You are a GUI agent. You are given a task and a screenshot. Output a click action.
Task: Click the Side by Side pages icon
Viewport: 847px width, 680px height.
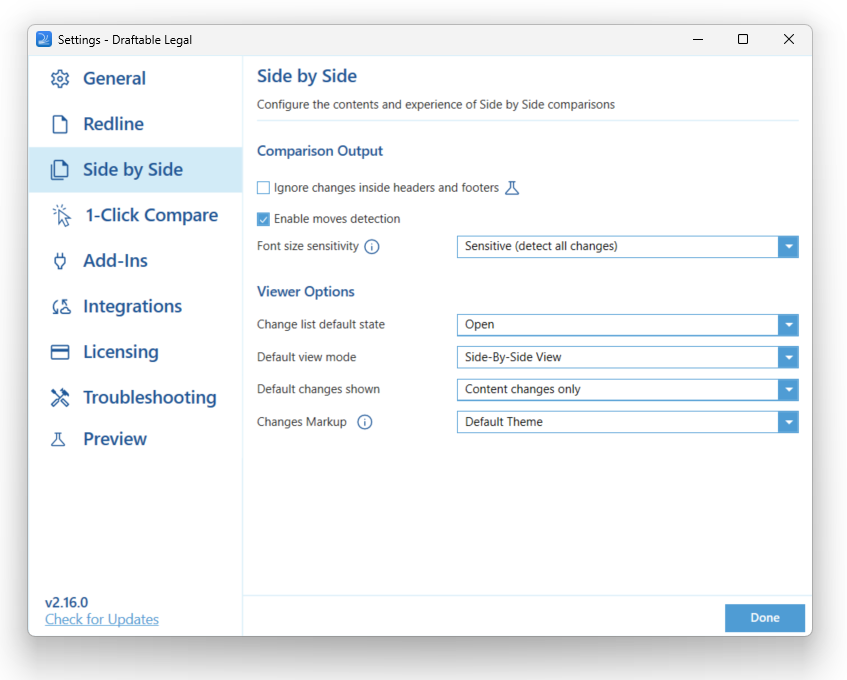point(60,170)
